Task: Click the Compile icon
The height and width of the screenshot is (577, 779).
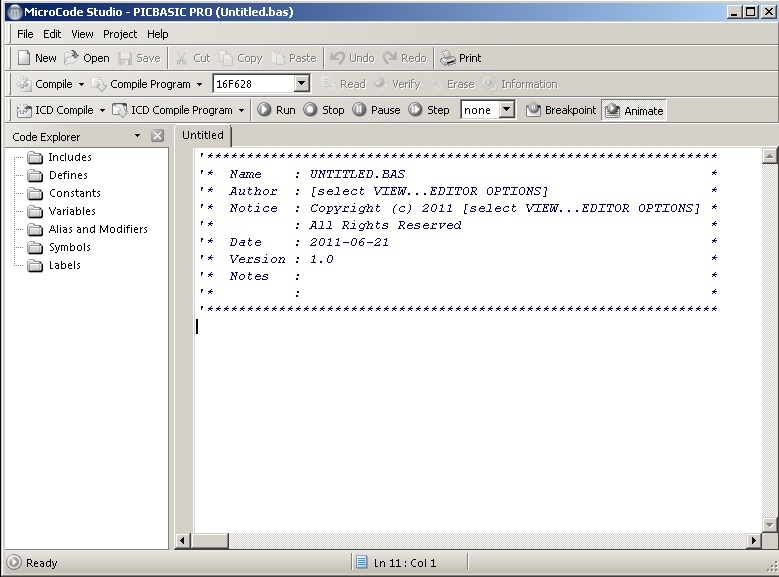Action: (25, 84)
